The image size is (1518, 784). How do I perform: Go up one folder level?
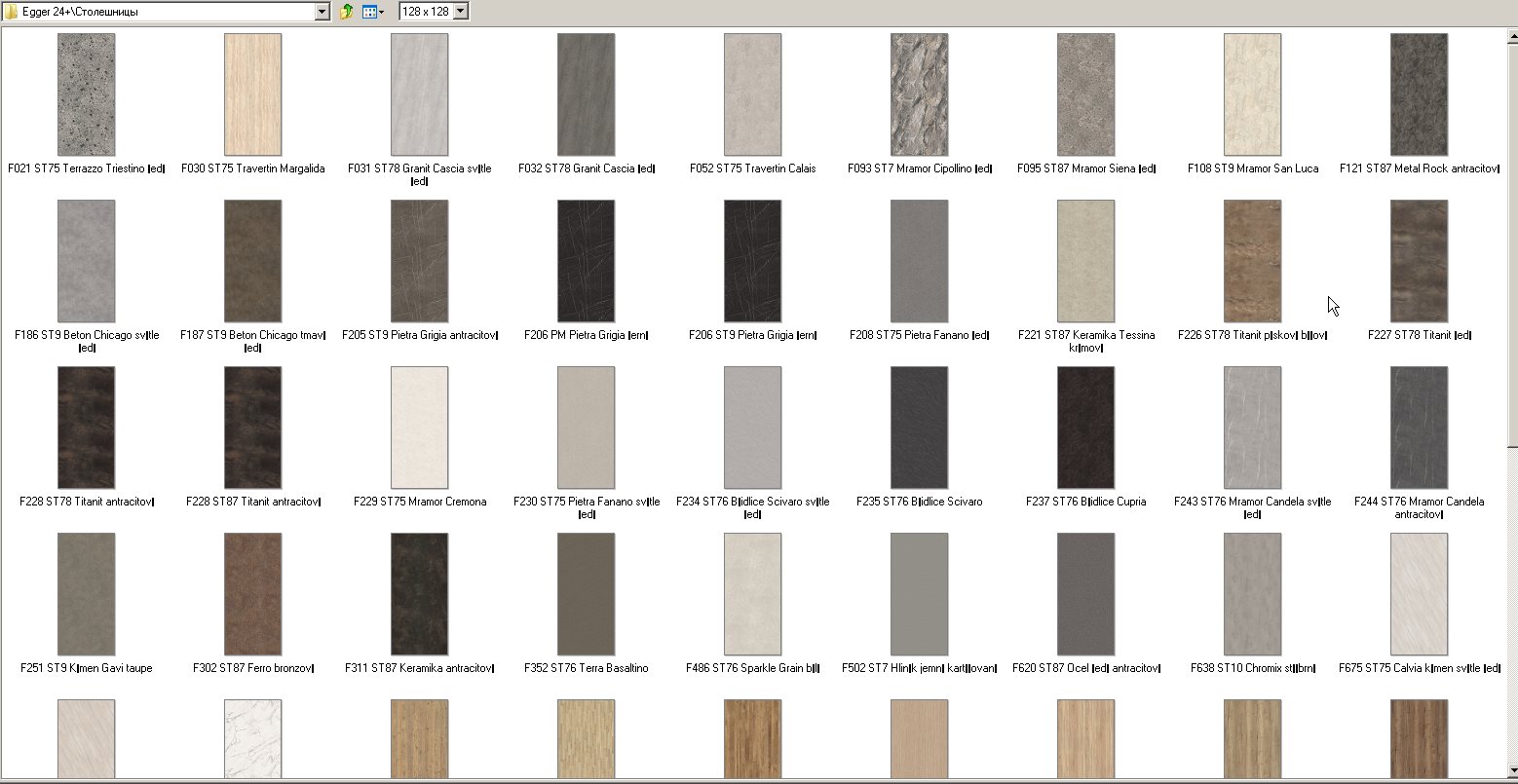pos(347,12)
